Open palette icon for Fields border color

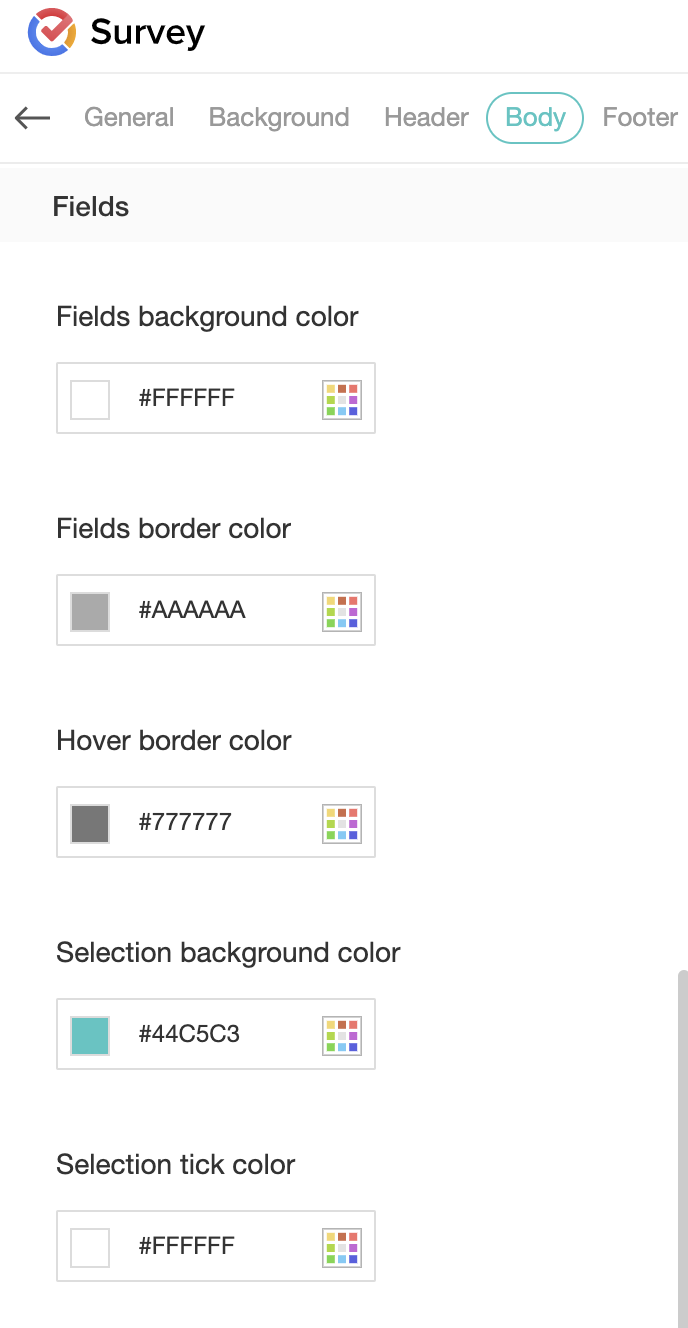[x=341, y=611]
